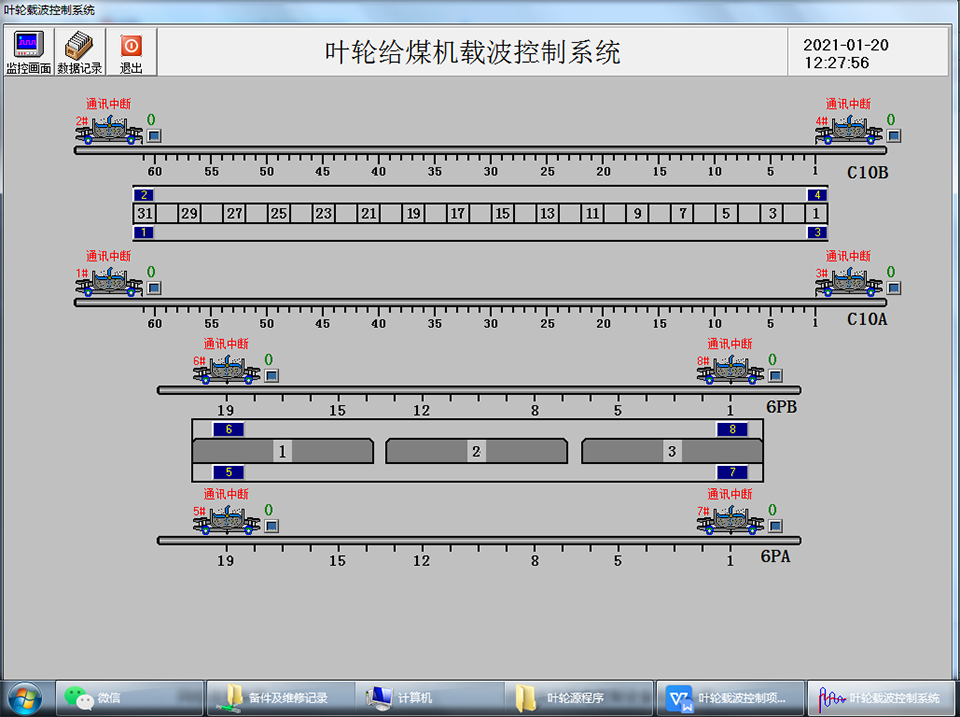960x717 pixels.
Task: Click blue position marker 2 above bunkers
Action: pos(144,195)
